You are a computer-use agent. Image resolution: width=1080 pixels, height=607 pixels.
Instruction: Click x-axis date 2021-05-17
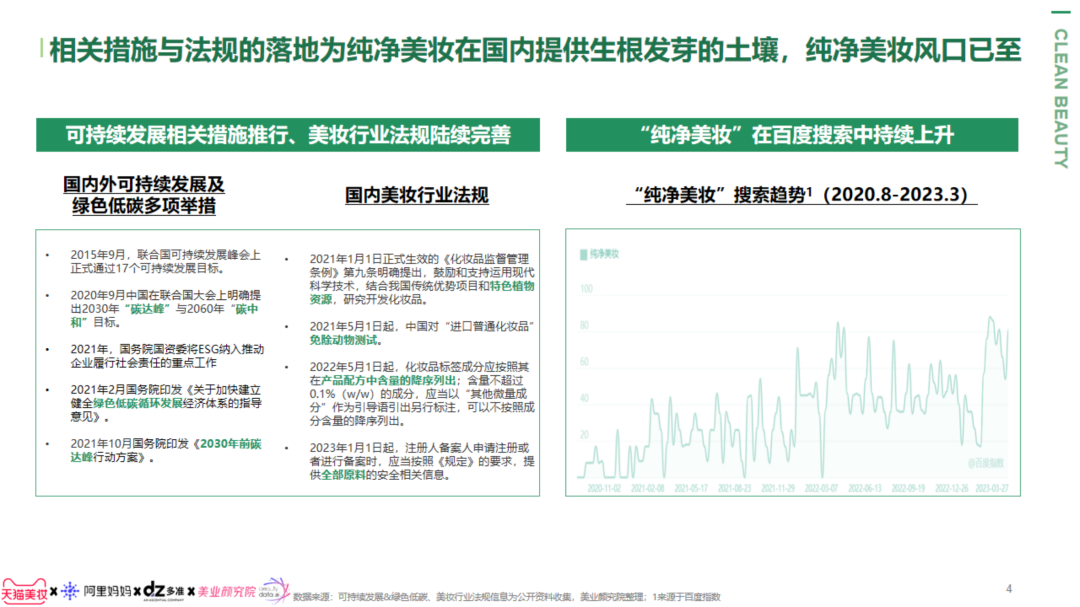point(691,488)
